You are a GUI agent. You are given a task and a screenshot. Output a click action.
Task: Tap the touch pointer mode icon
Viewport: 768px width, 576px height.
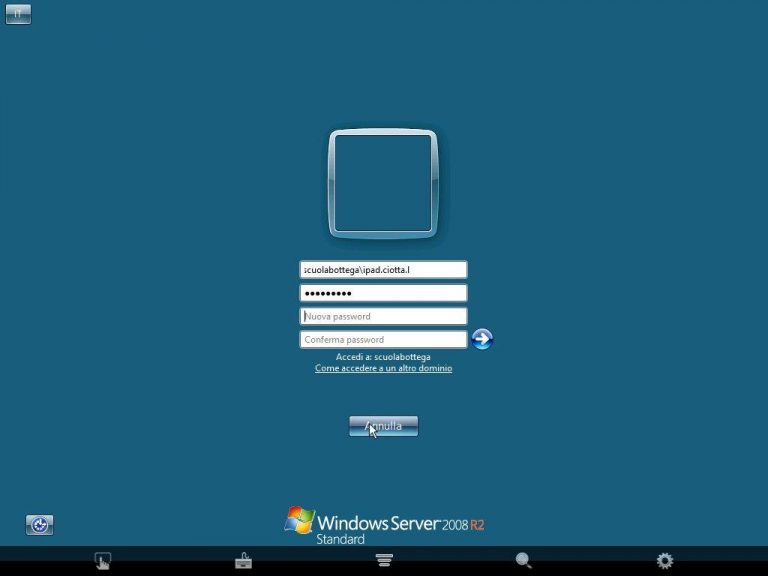[x=103, y=560]
